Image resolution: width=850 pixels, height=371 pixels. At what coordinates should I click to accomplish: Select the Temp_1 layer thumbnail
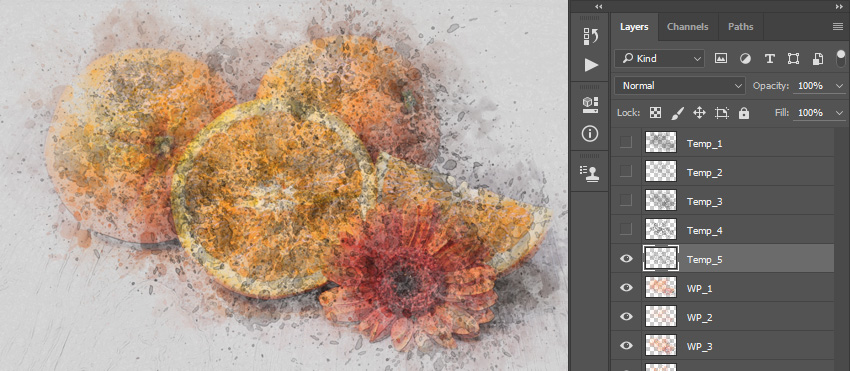pos(661,142)
